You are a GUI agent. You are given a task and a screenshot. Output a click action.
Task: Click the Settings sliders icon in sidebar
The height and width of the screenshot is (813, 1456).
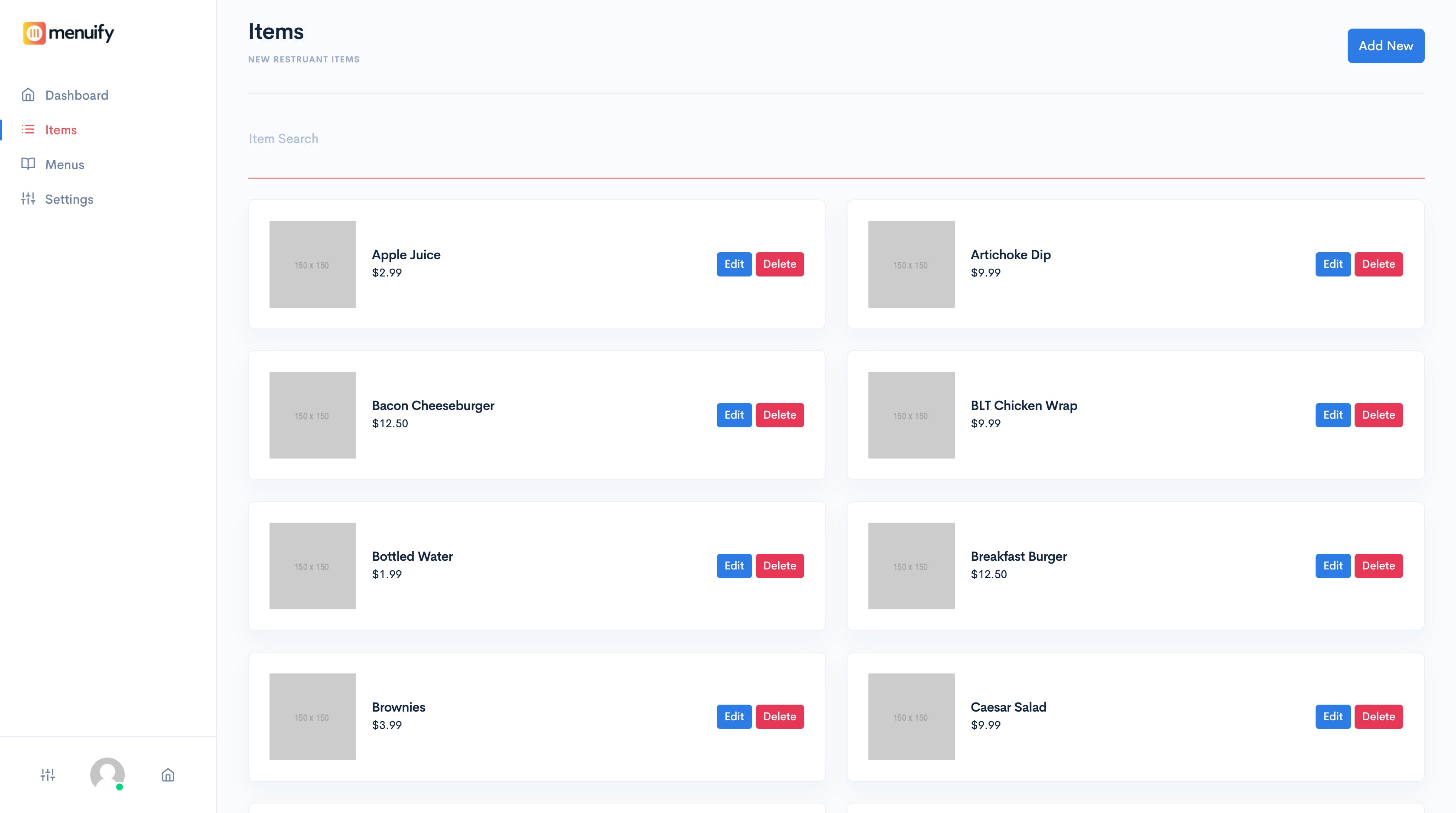28,198
